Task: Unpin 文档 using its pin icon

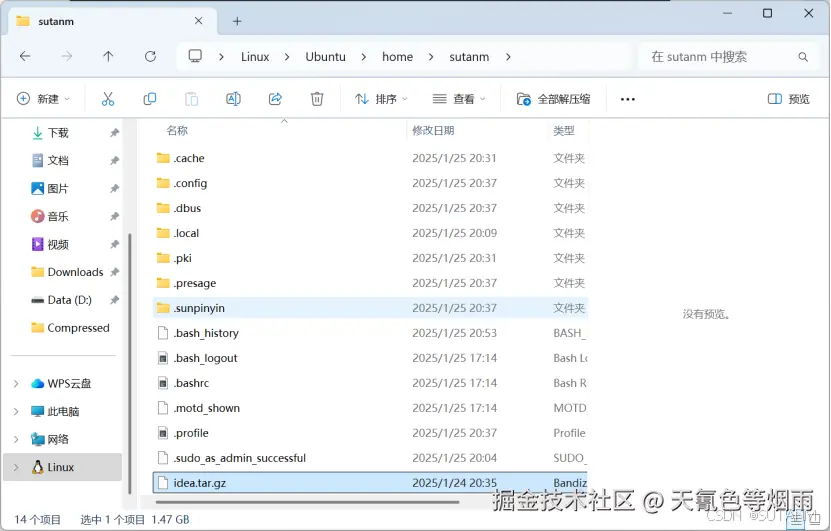Action: pyautogui.click(x=114, y=161)
